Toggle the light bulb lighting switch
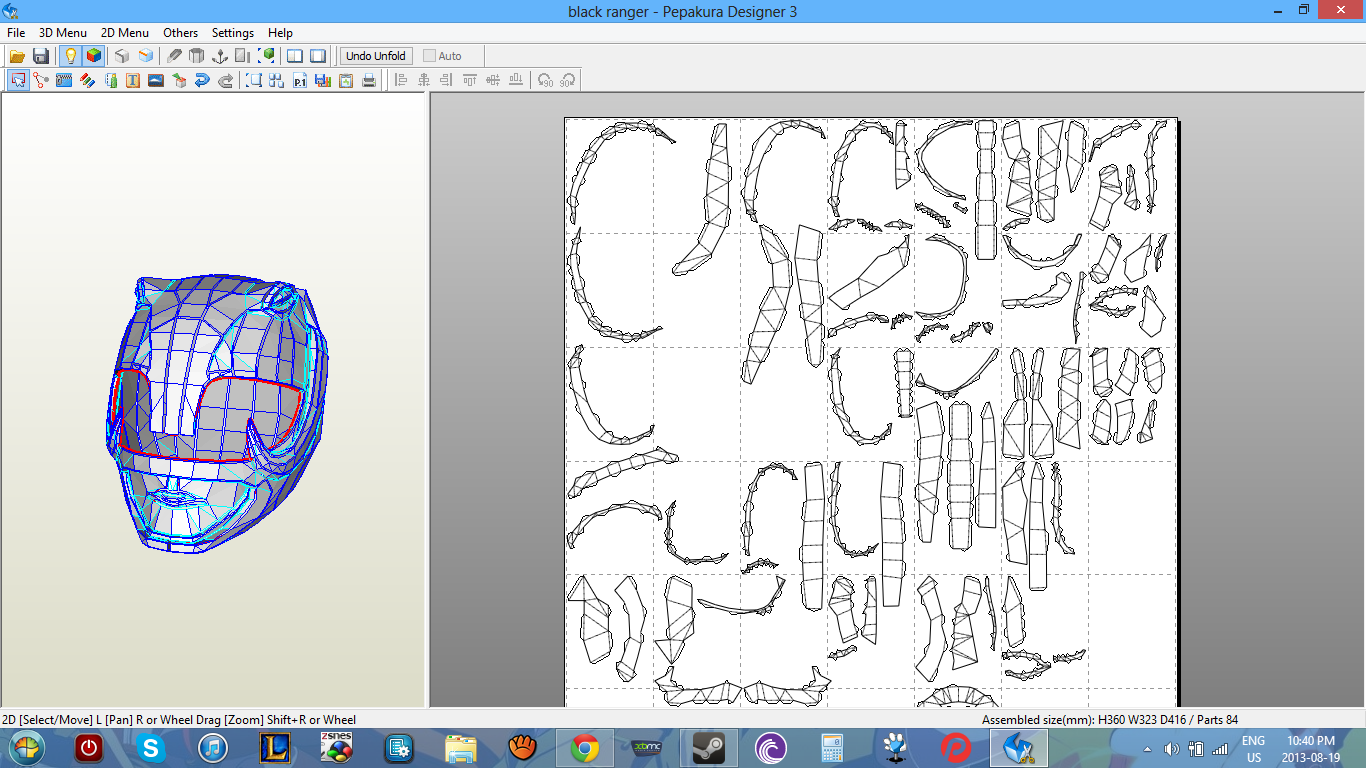The width and height of the screenshot is (1366, 768). tap(70, 56)
